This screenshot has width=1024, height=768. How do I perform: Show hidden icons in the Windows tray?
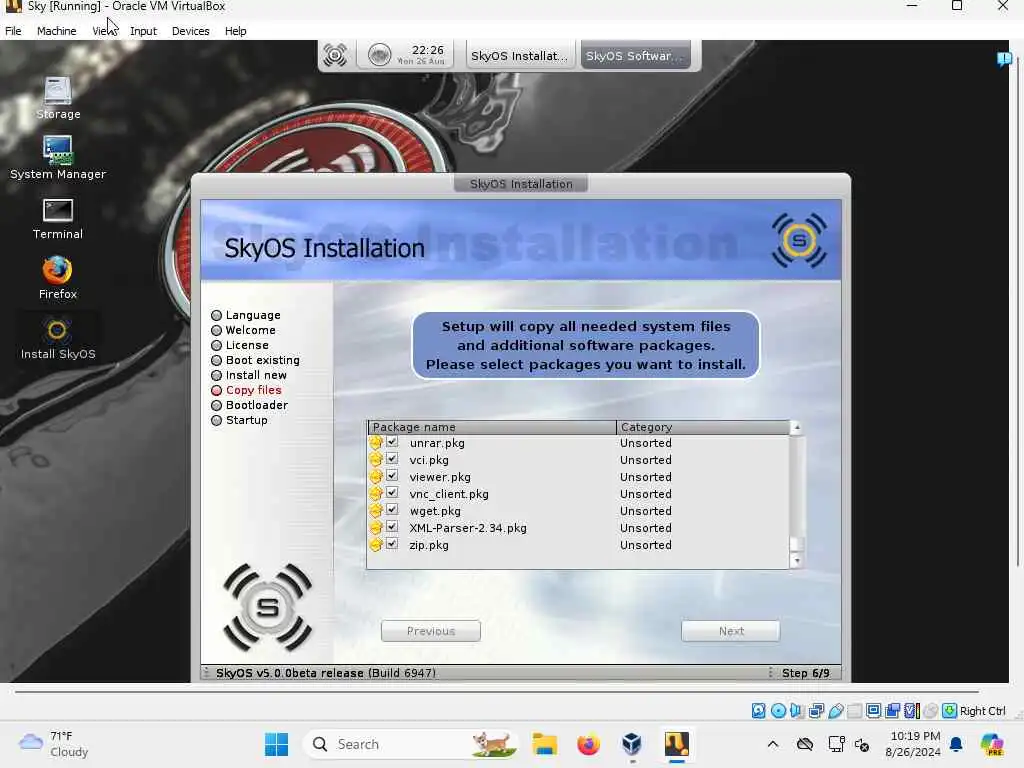coord(773,744)
